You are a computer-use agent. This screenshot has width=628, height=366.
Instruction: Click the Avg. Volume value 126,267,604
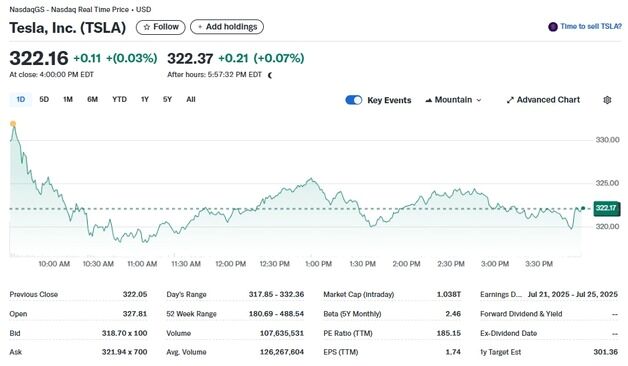(282, 352)
